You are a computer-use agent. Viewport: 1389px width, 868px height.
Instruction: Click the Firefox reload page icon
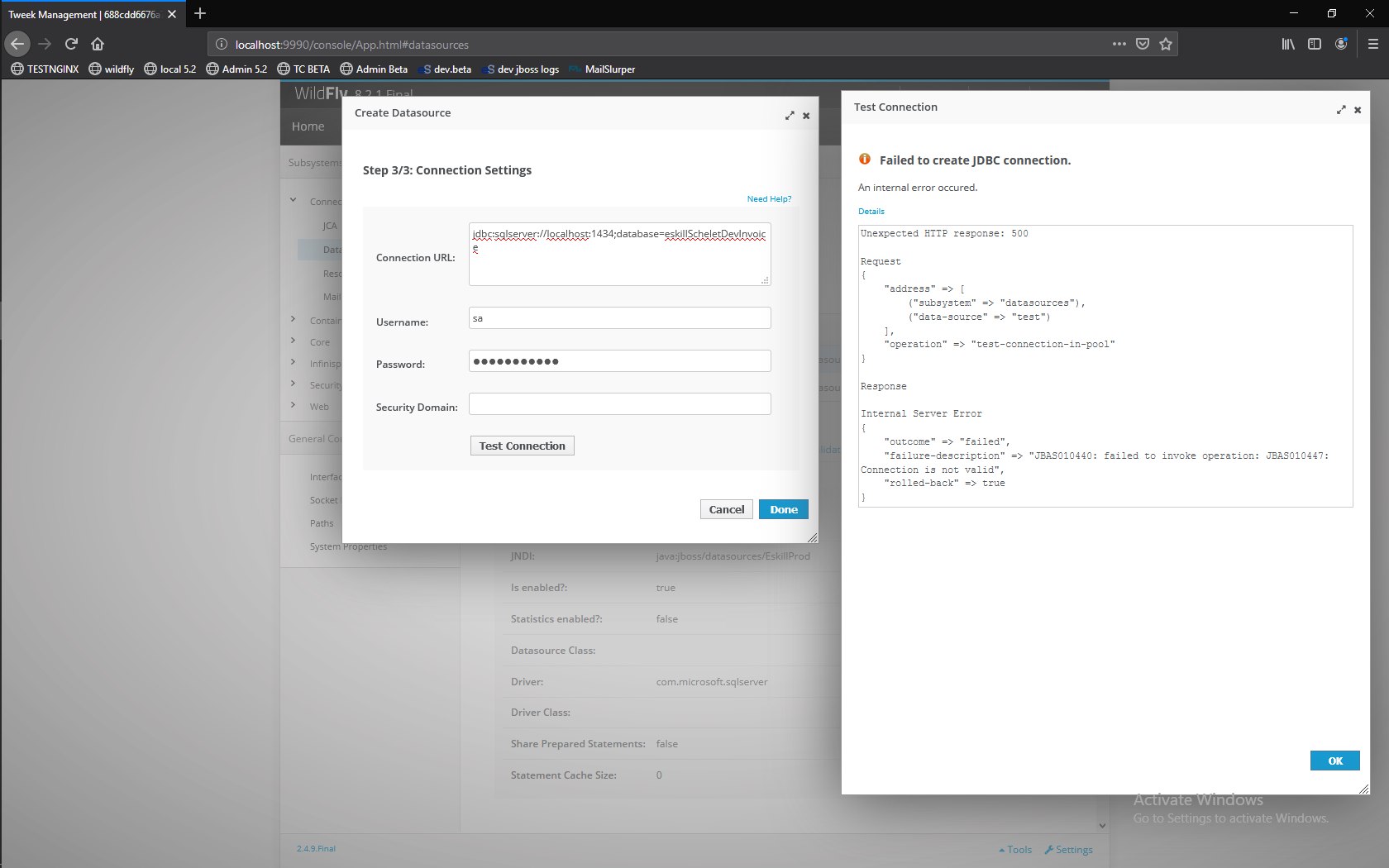(71, 44)
